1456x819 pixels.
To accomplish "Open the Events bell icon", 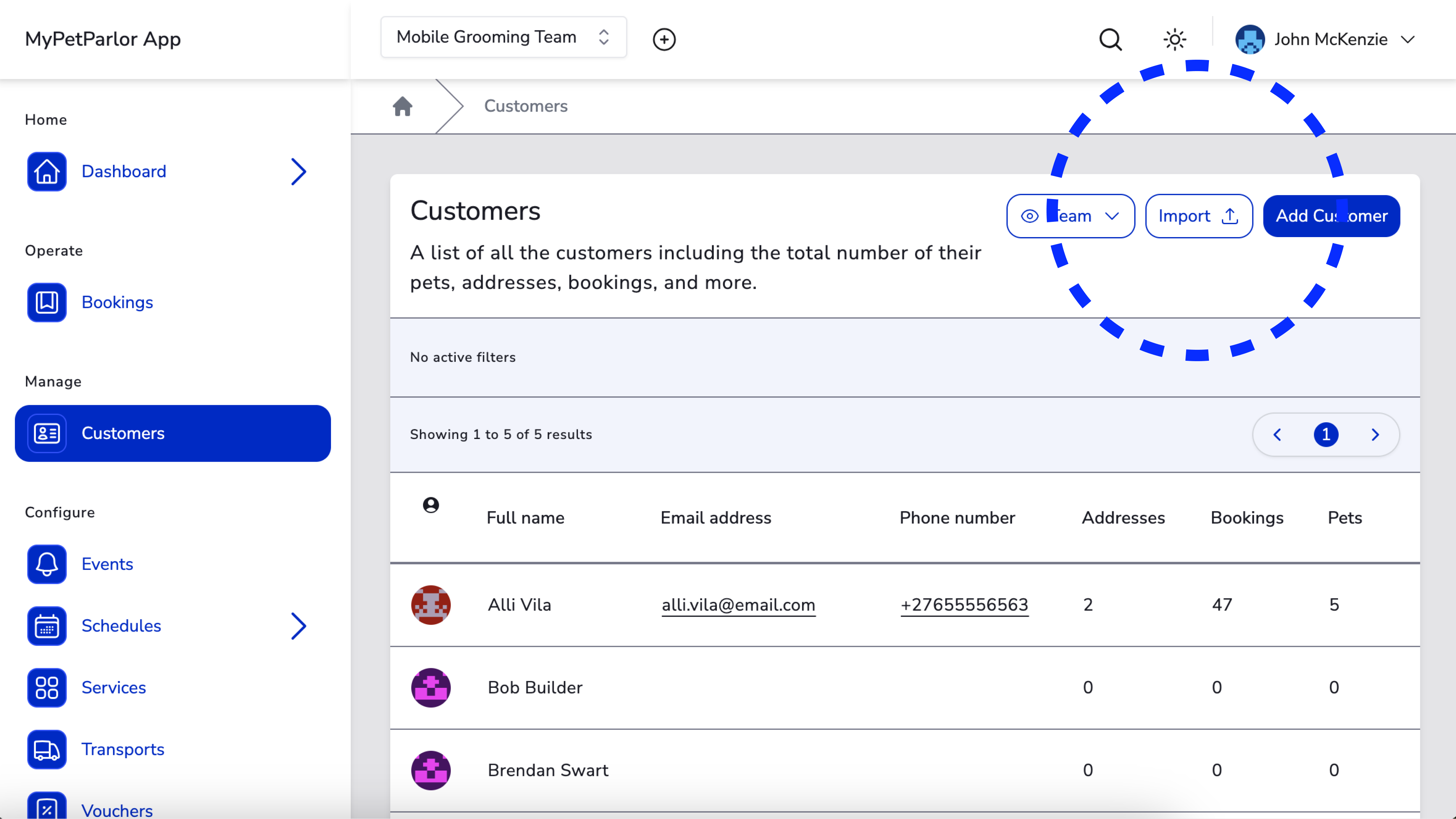I will (x=47, y=564).
